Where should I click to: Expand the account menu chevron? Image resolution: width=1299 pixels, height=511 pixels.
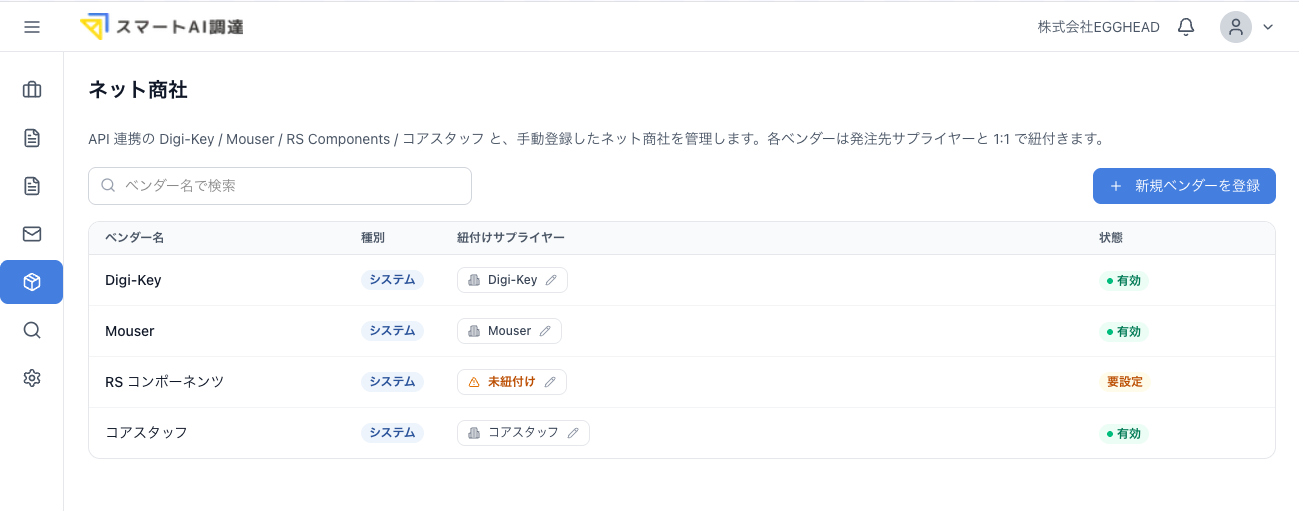(1268, 27)
